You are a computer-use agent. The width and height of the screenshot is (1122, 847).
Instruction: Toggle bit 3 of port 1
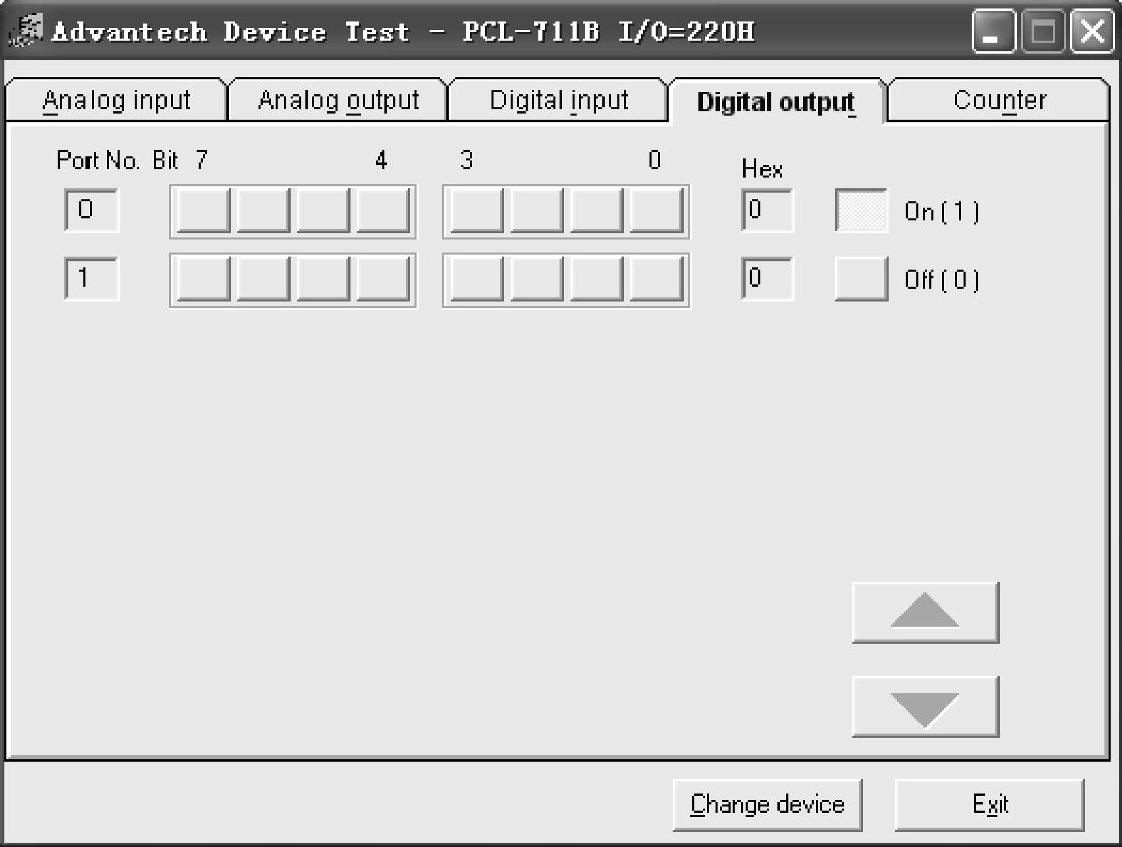tap(477, 279)
